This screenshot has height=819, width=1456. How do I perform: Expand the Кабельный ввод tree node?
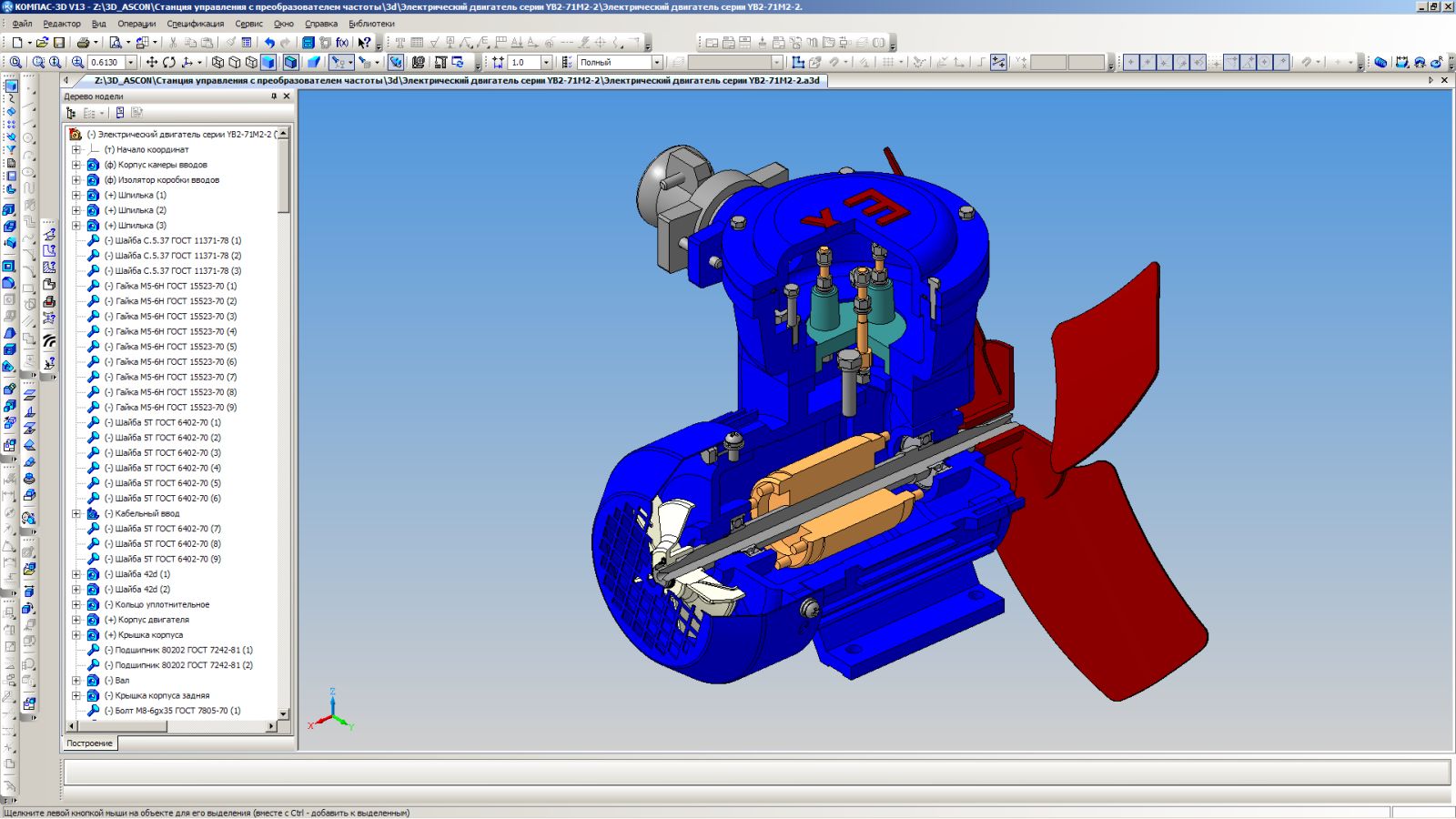(76, 514)
